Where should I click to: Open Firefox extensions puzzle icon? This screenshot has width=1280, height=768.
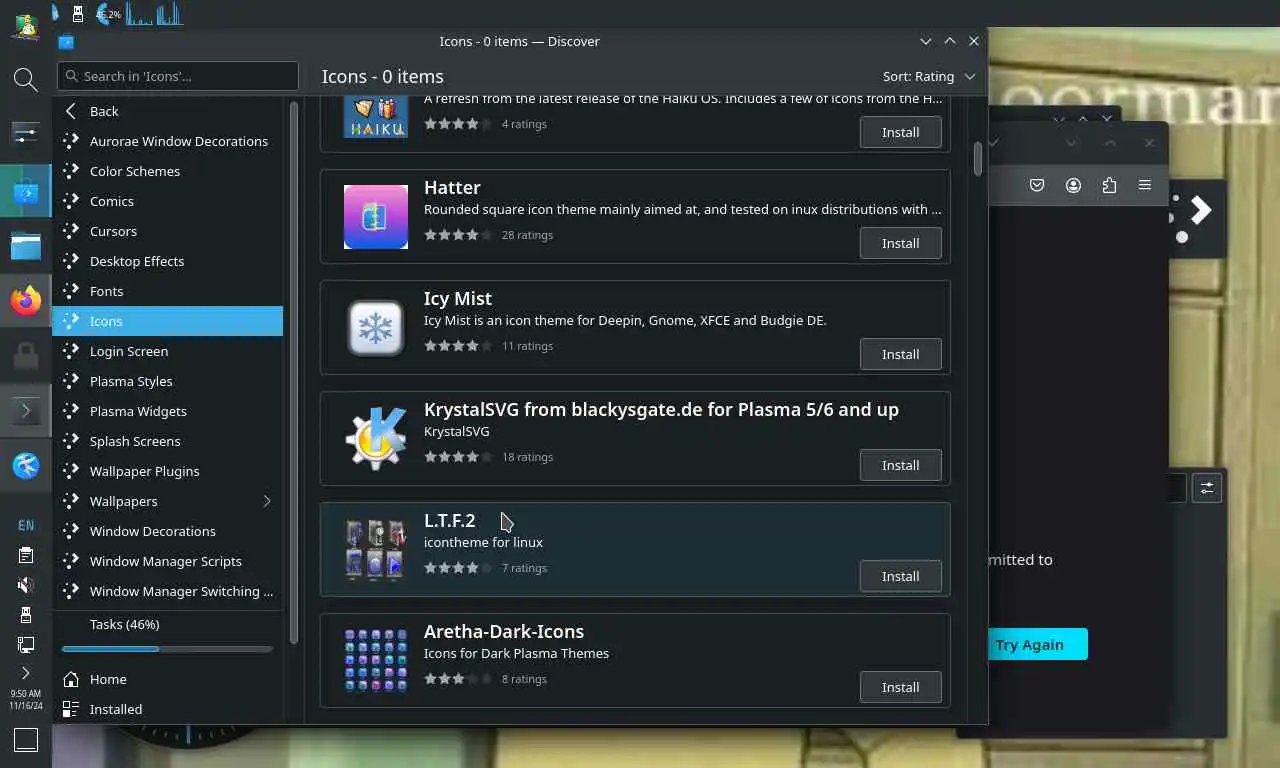[1109, 185]
